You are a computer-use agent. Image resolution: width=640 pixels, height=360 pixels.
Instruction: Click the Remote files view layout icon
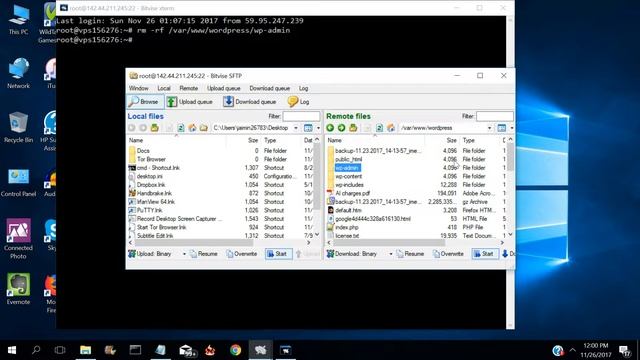(x=502, y=128)
